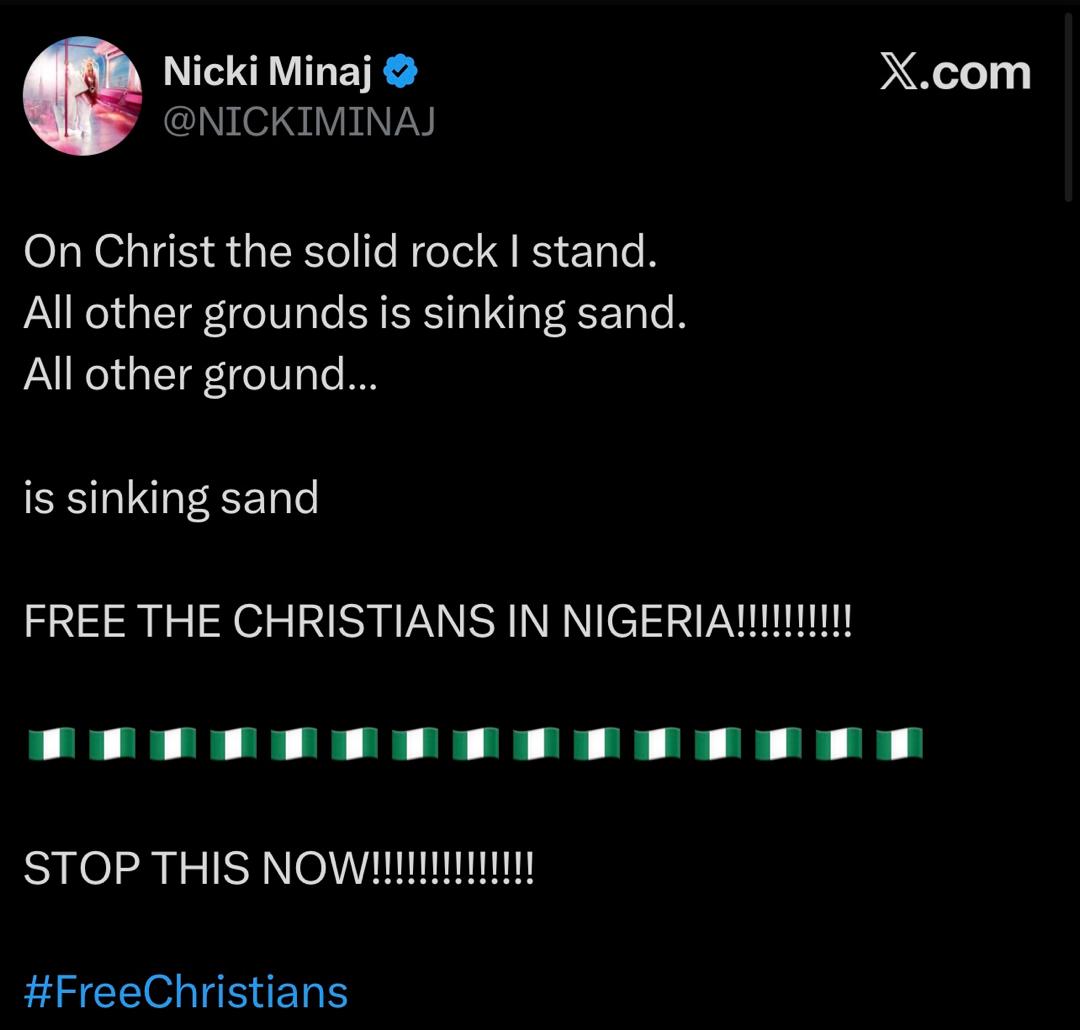Click the @NICKIMINAJ handle
1080x1030 pixels.
pos(298,121)
